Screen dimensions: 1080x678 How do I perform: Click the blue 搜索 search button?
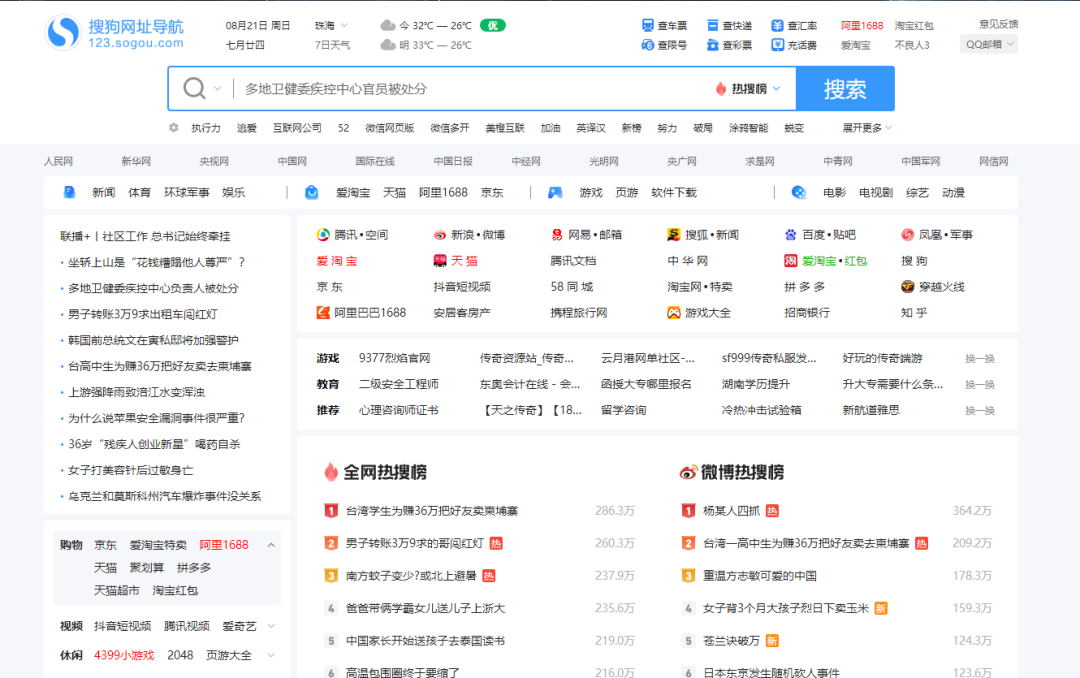coord(844,88)
